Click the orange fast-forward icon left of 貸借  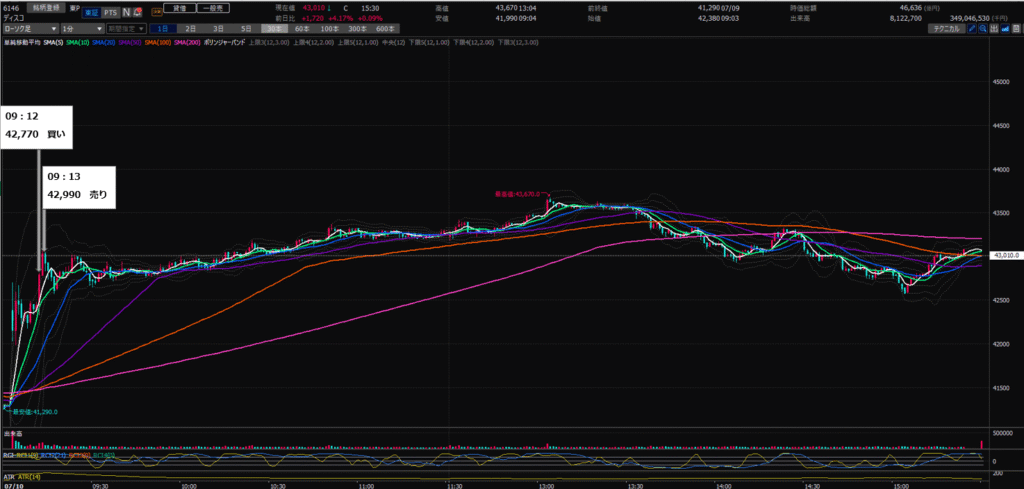point(157,12)
